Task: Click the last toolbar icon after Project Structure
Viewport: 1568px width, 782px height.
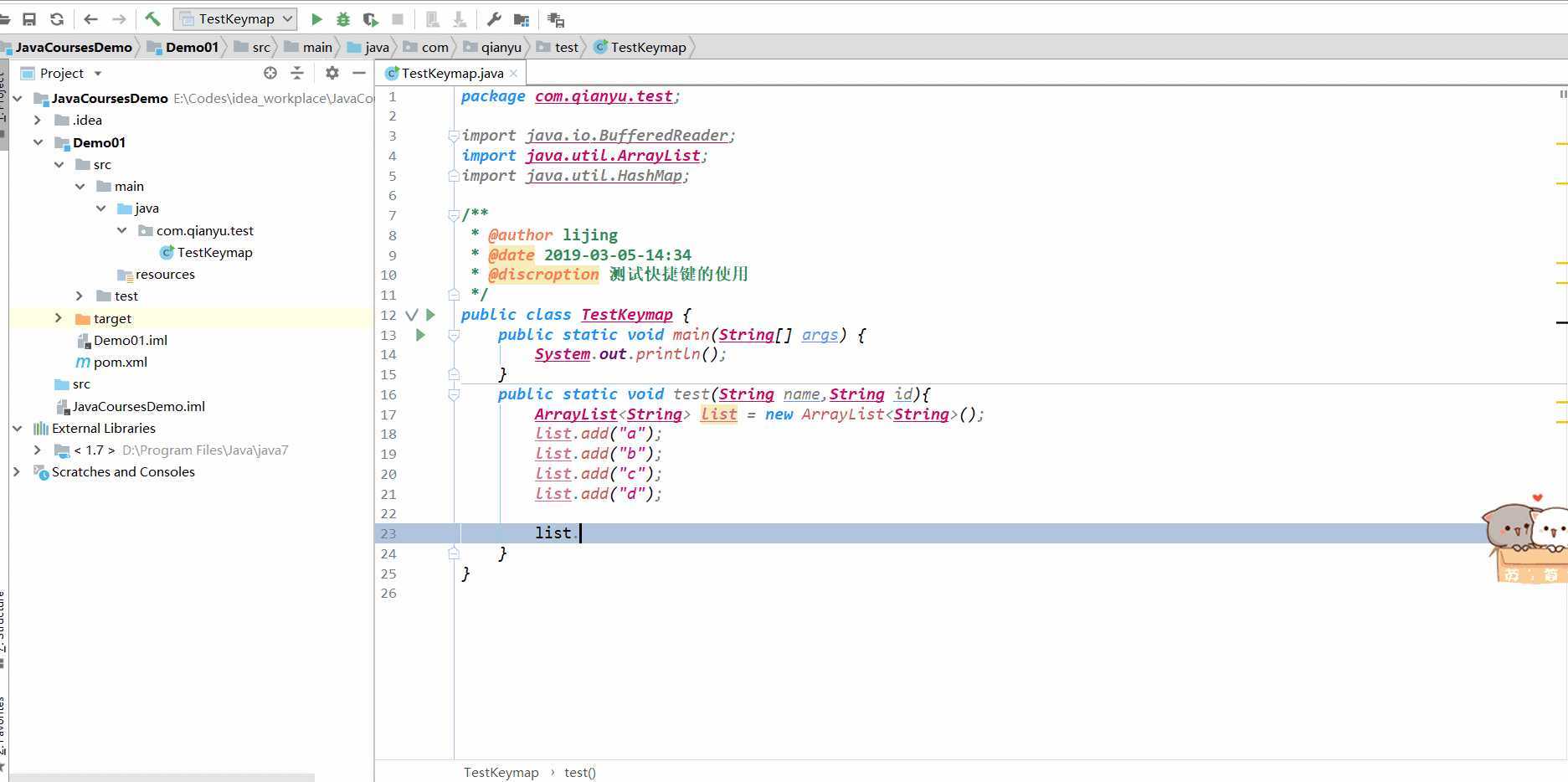Action: tap(556, 19)
